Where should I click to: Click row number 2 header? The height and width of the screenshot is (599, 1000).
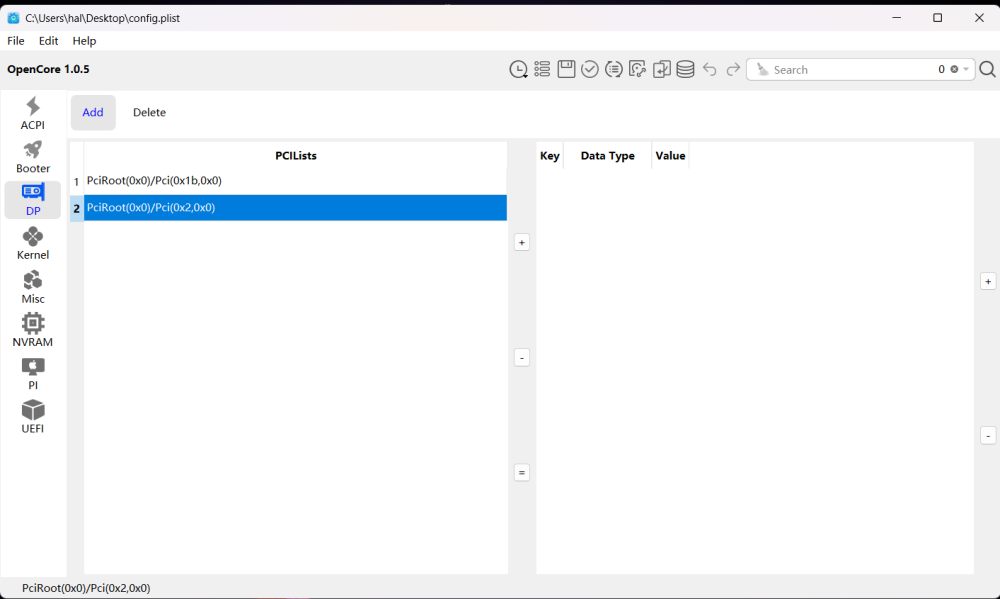(x=77, y=208)
